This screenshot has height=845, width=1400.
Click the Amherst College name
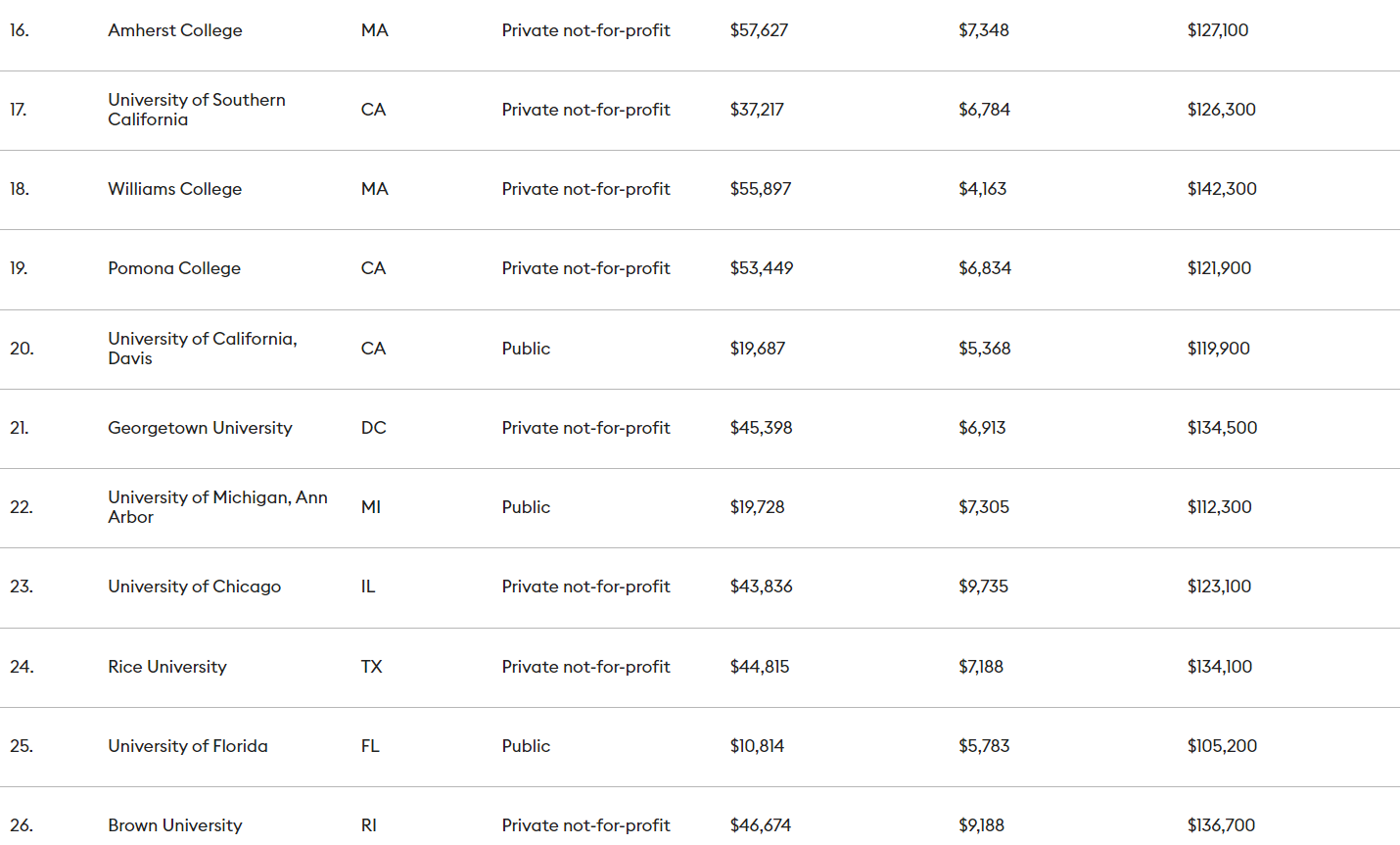[x=174, y=30]
